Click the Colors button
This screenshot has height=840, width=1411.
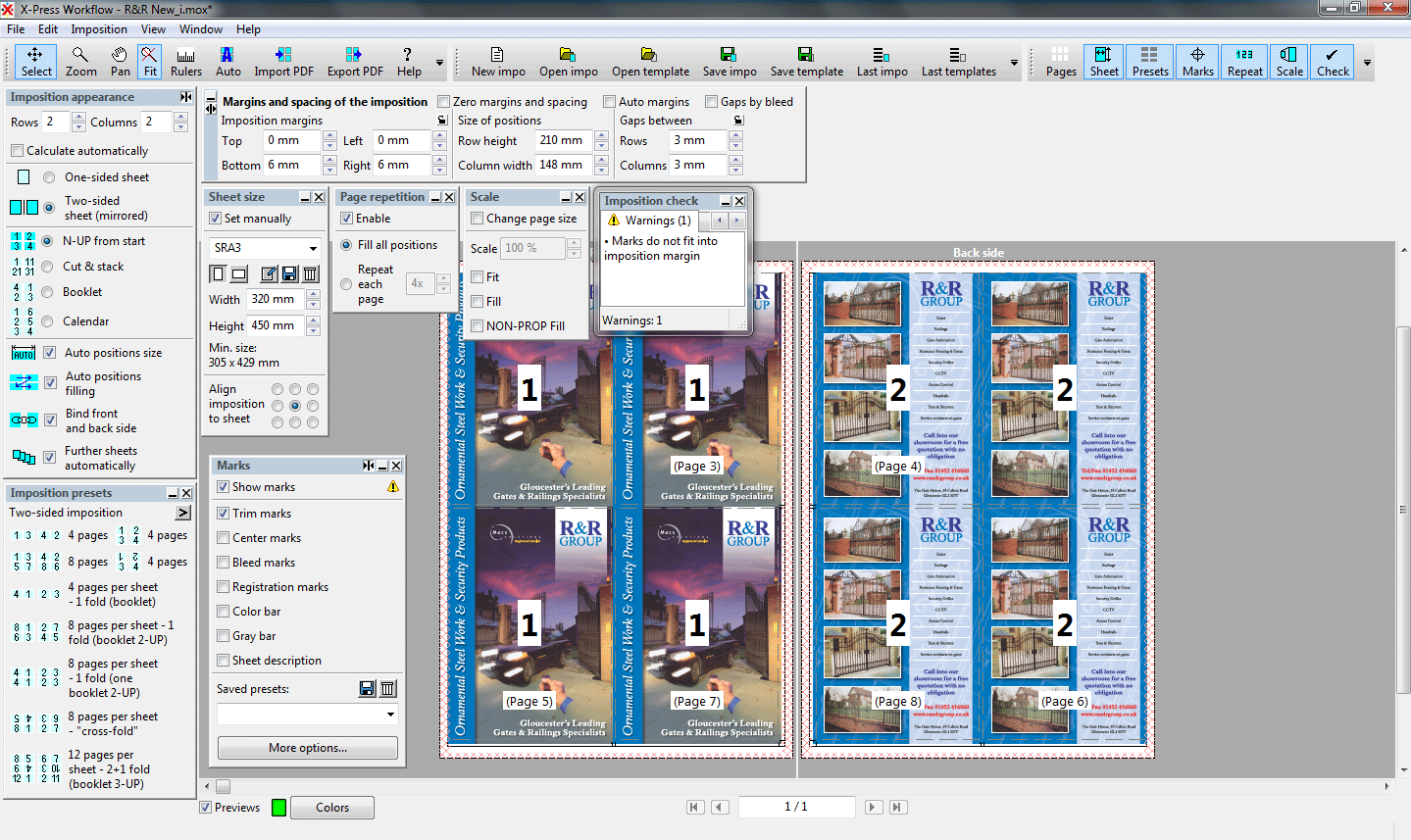(332, 808)
